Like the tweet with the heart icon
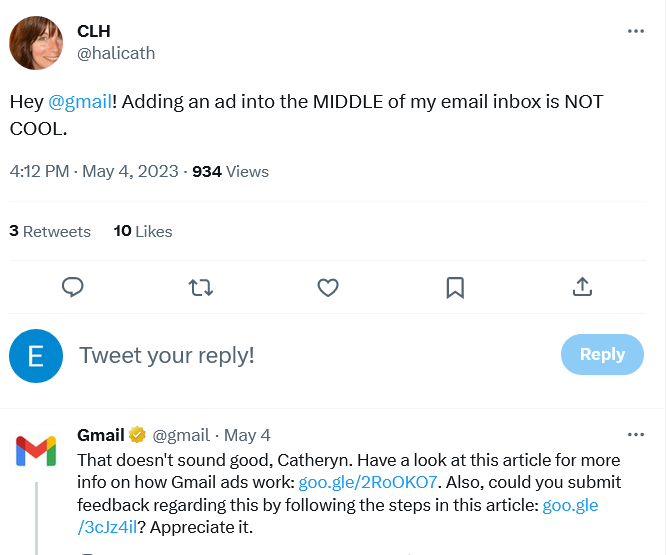 tap(328, 287)
